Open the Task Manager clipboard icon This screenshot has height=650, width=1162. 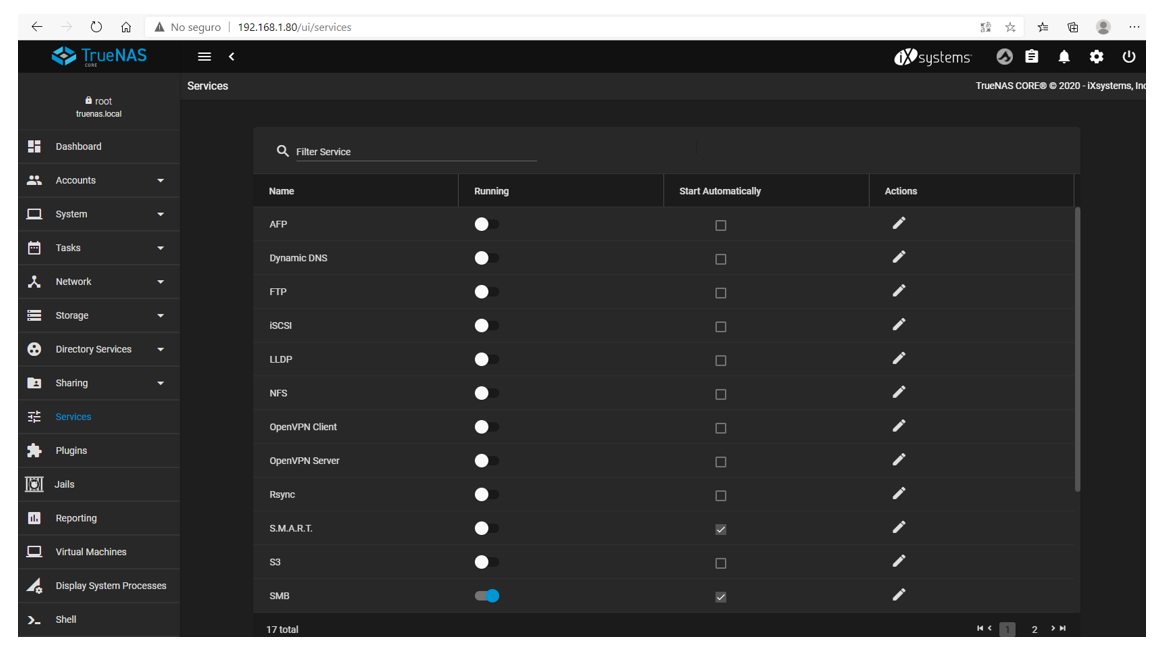[x=1032, y=56]
